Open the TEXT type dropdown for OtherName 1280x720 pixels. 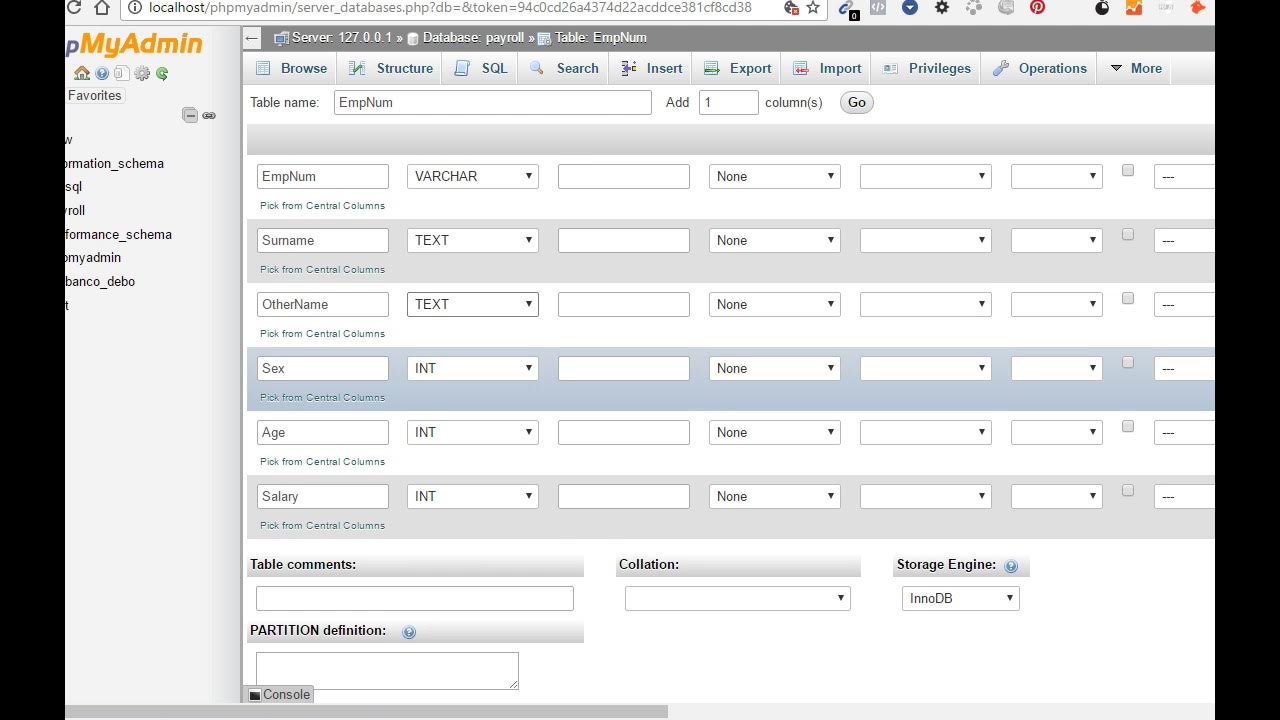473,304
